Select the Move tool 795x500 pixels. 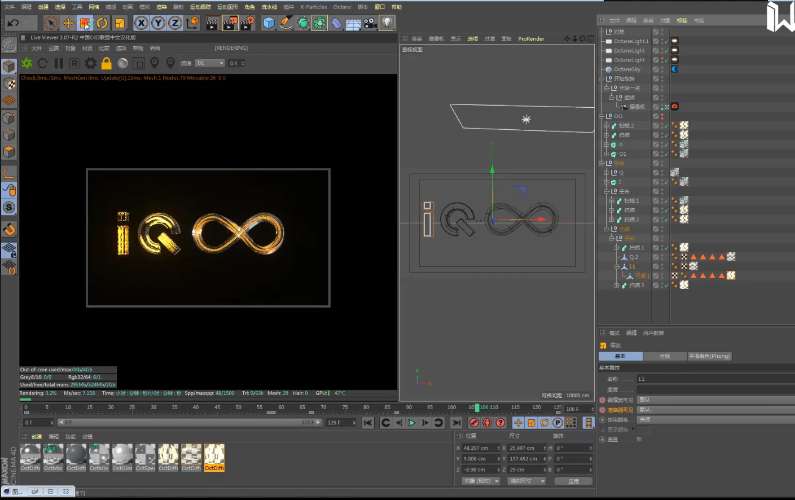69,22
